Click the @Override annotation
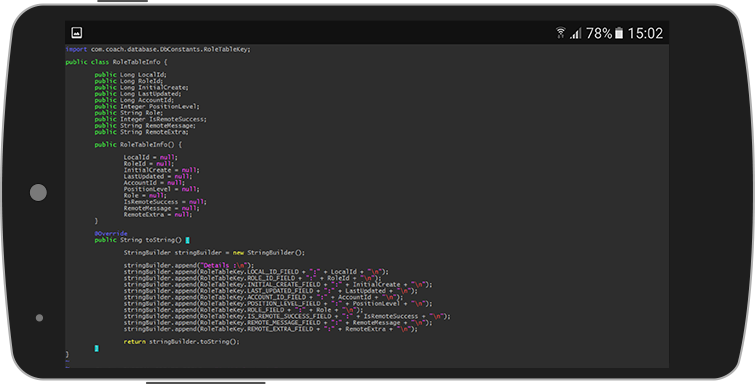Screen dimensions: 755x384 pos(111,233)
